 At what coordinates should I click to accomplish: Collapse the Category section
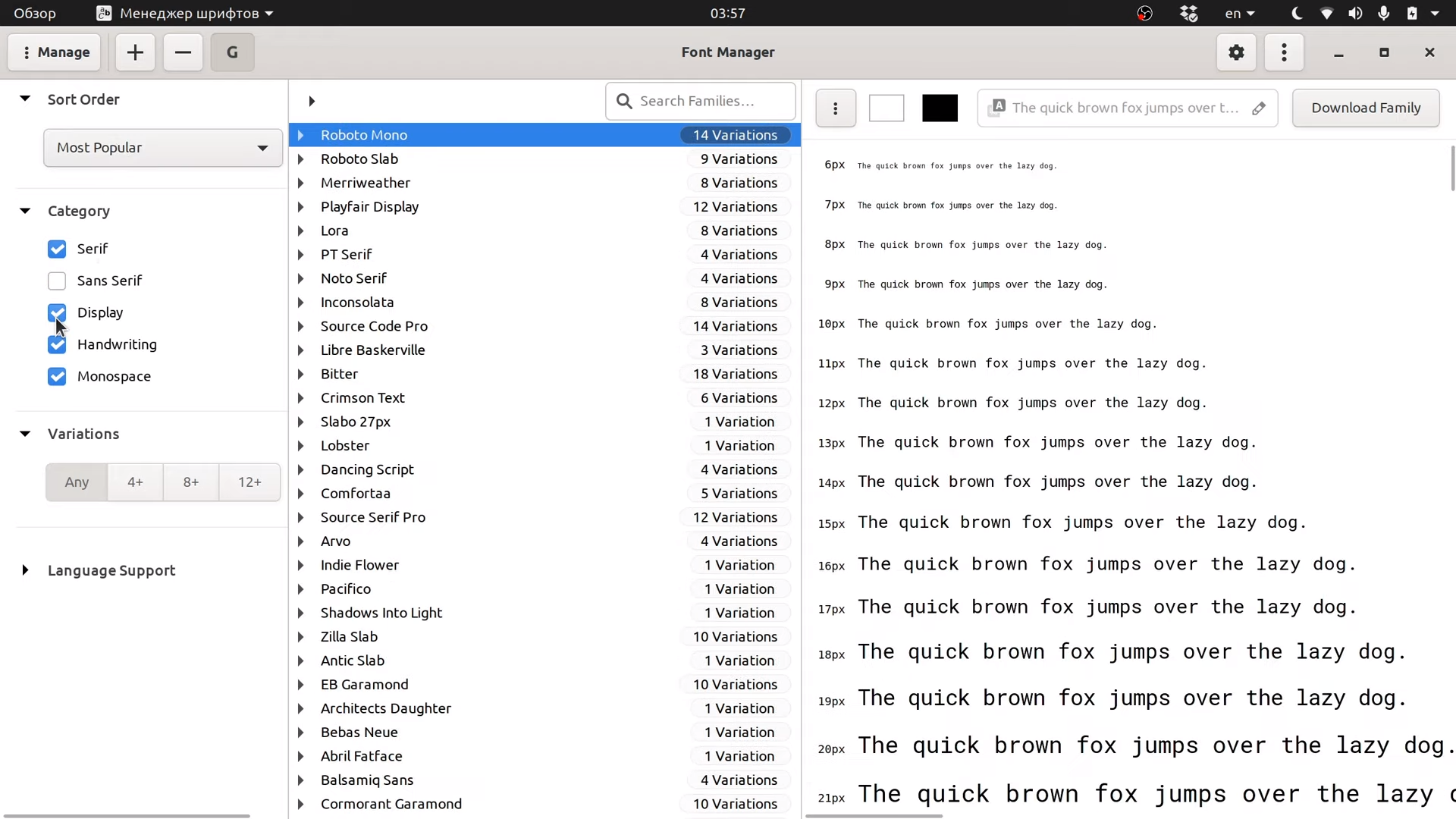pyautogui.click(x=25, y=211)
